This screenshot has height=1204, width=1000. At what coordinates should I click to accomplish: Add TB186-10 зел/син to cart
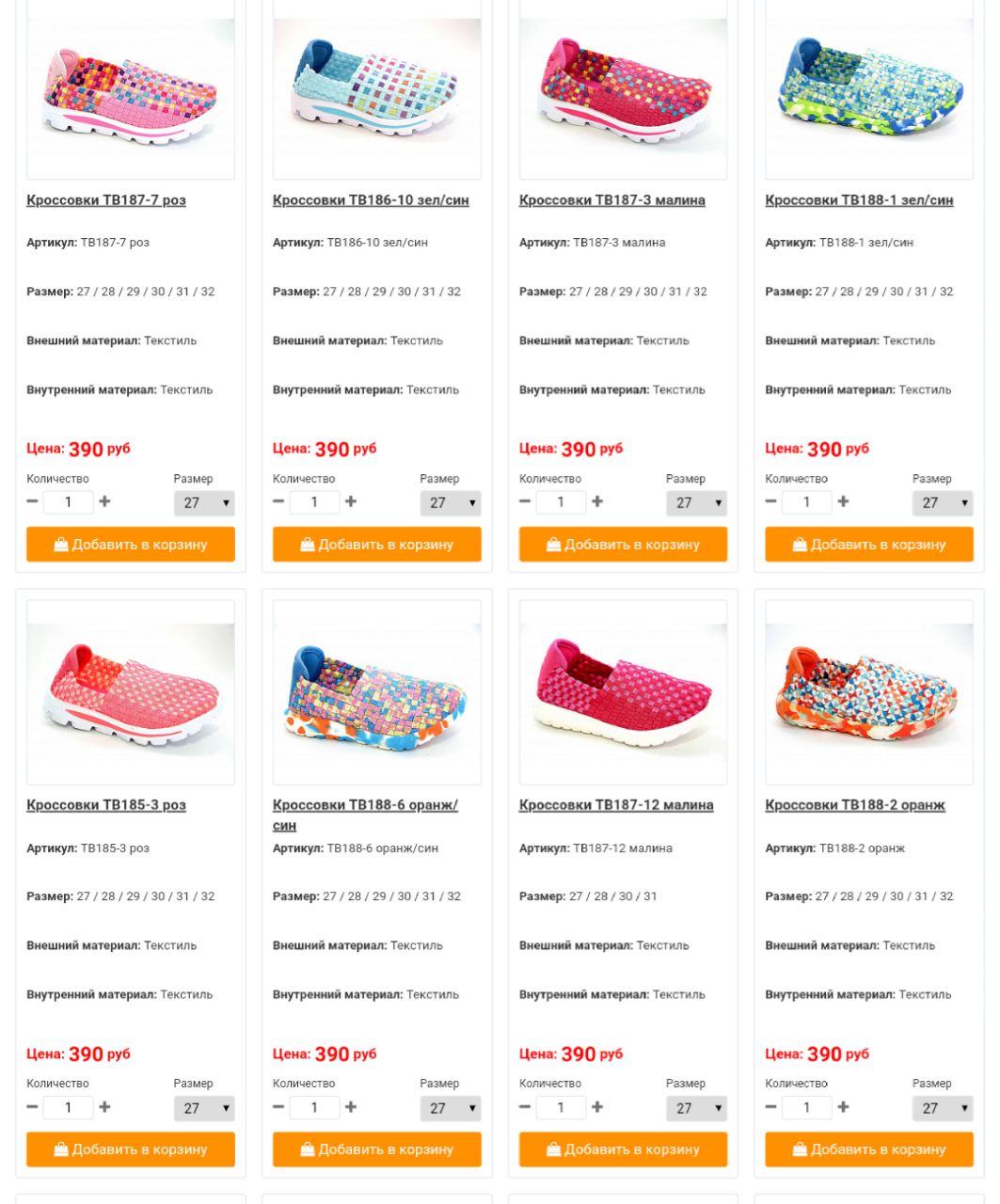(x=377, y=545)
